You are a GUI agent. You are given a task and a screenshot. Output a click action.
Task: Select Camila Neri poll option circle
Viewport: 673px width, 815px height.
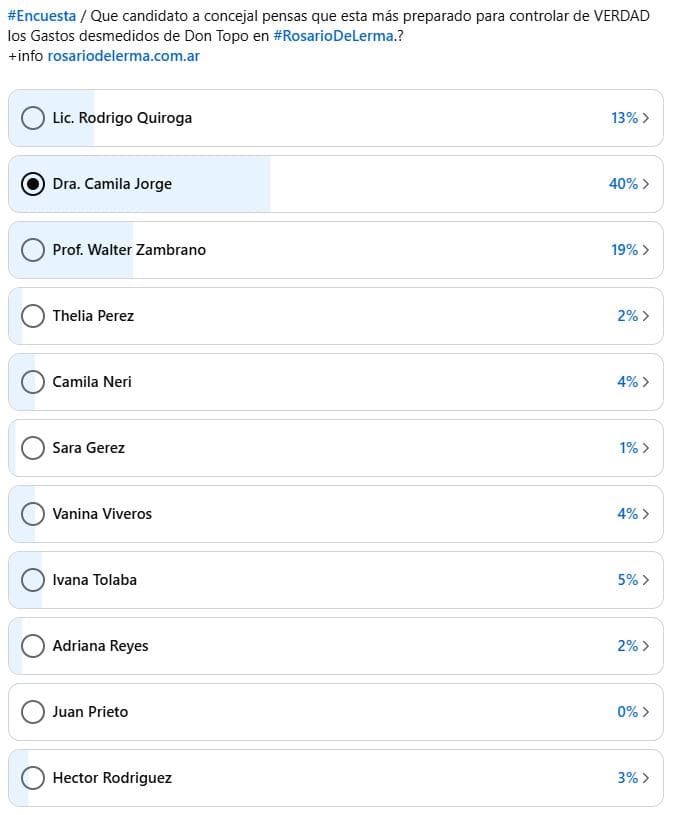[33, 382]
